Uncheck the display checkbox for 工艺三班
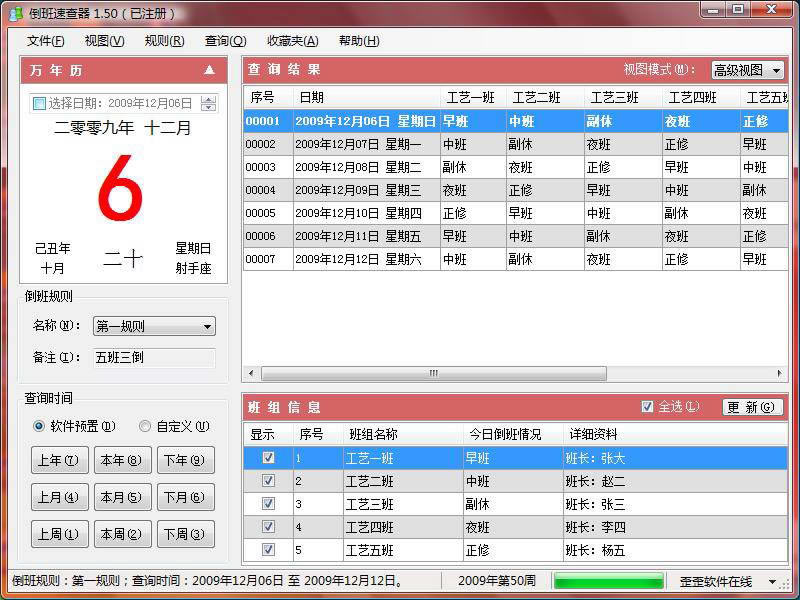 266,504
